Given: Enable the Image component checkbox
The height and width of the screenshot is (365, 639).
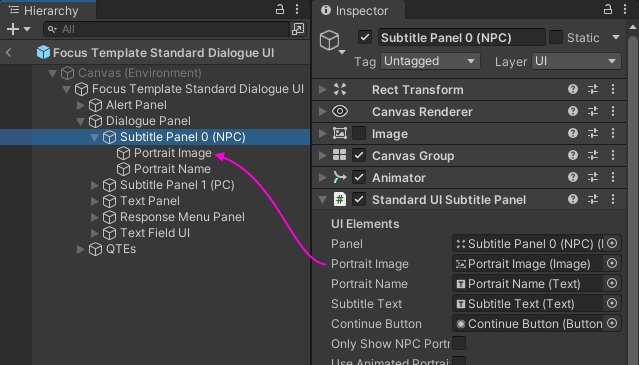Looking at the screenshot, I should [x=359, y=133].
